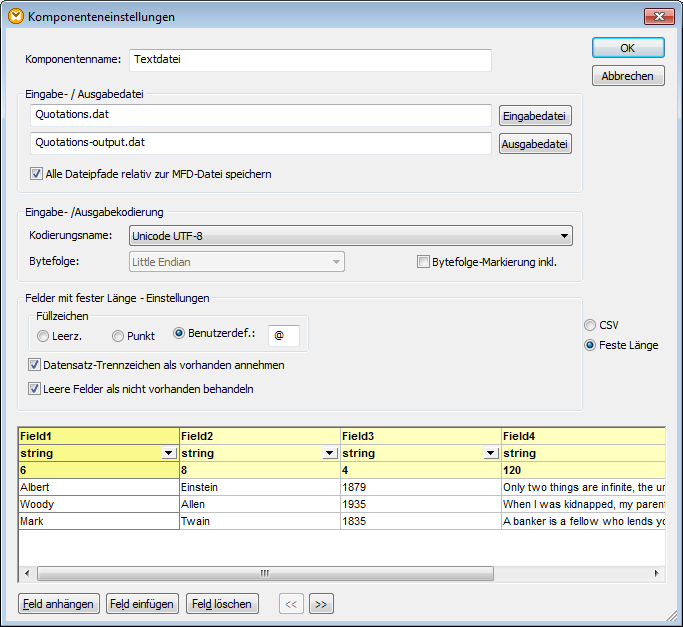Screen dimensions: 683x627
Task: Click the Feld löschen button
Action: [x=223, y=603]
